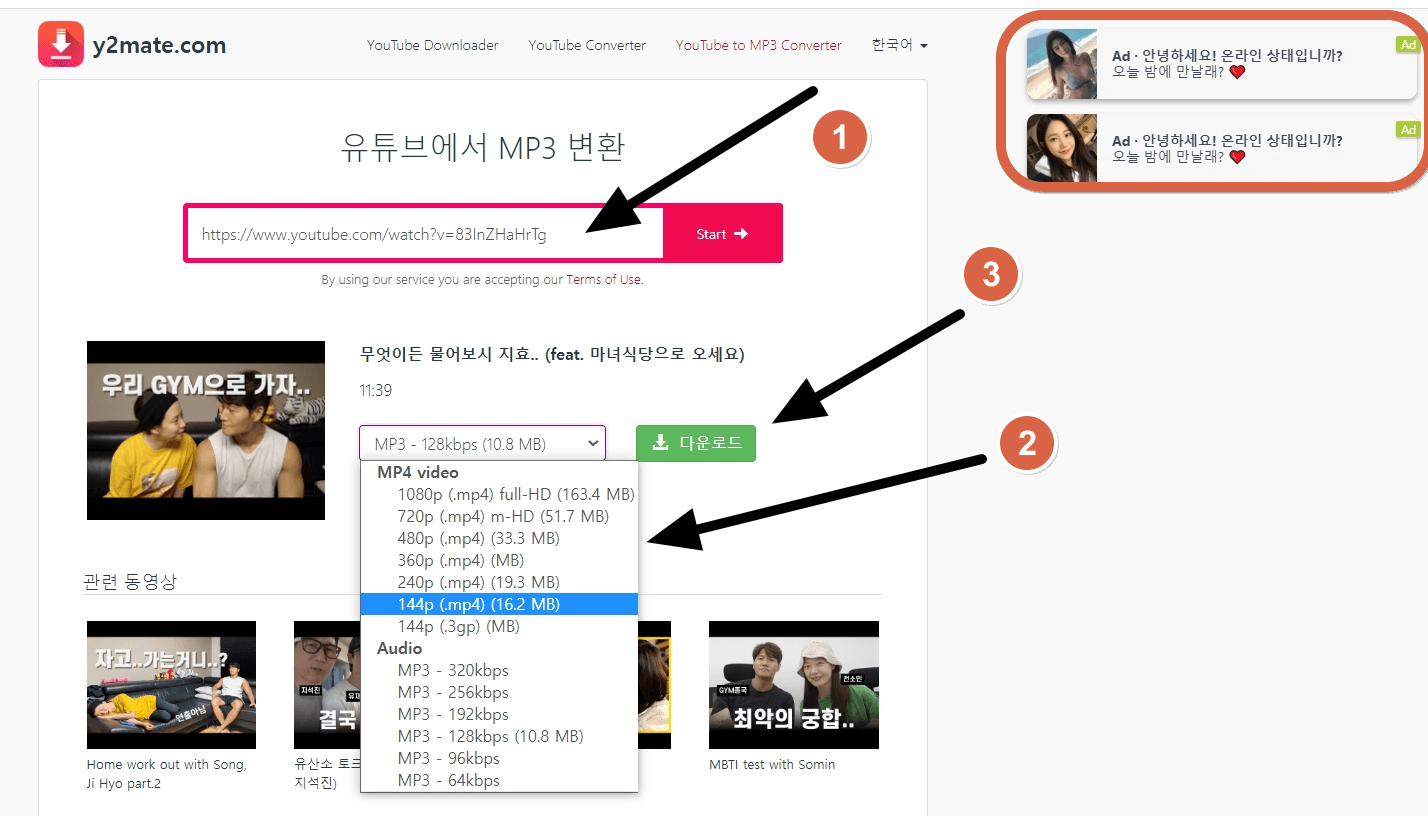Screen dimensions: 1428x816
Task: Click the first ad banner with beach photo
Action: pyautogui.click(x=1221, y=64)
